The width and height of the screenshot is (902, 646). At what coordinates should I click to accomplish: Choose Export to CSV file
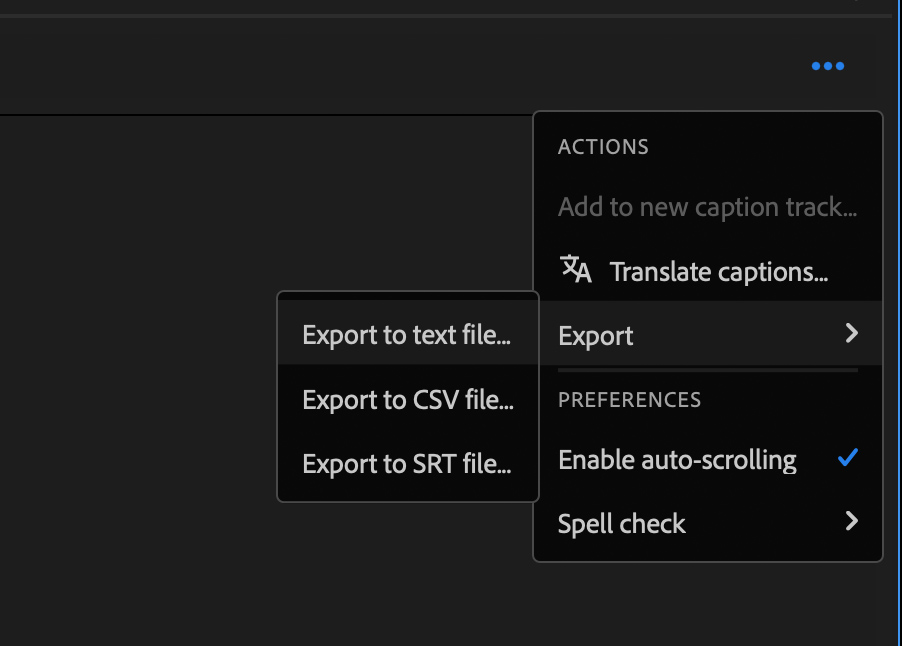[x=408, y=399]
